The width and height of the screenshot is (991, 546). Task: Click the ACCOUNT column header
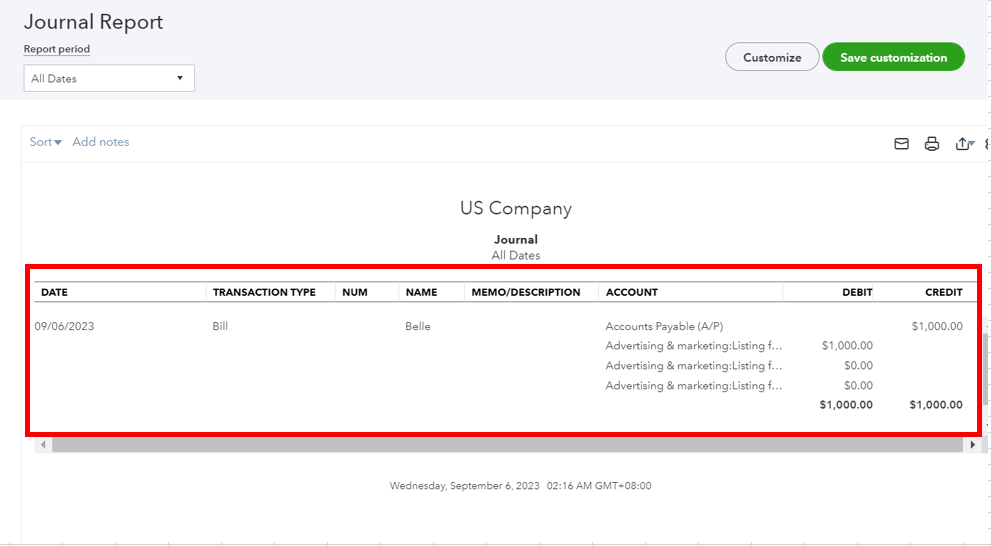(x=632, y=293)
